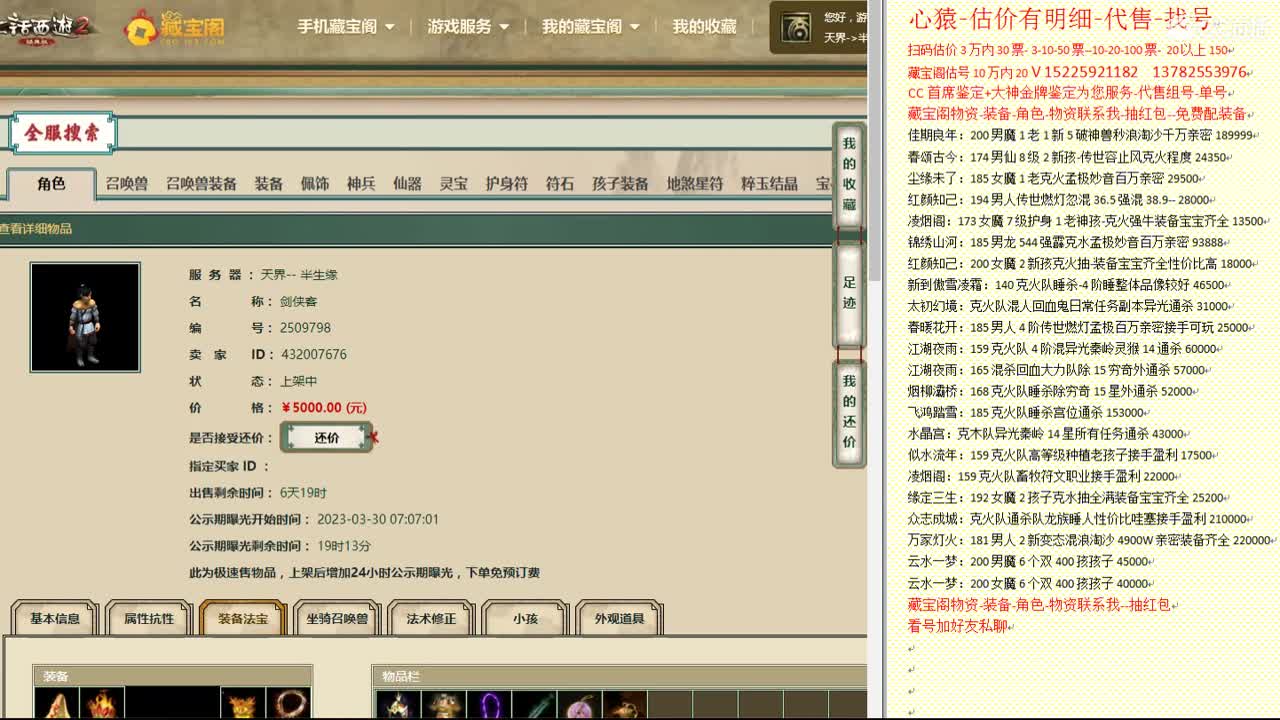Switch to the 法术修正 detail tab
Image resolution: width=1280 pixels, height=720 pixels.
[431, 619]
